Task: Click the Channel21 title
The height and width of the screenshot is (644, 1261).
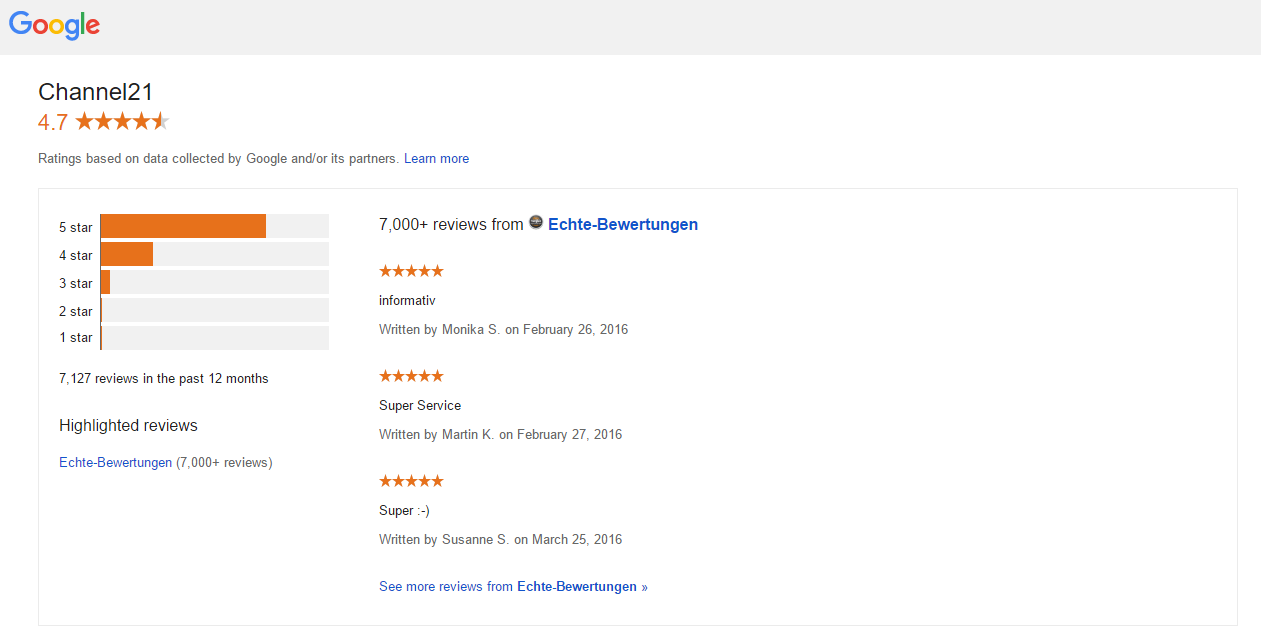Action: 96,92
